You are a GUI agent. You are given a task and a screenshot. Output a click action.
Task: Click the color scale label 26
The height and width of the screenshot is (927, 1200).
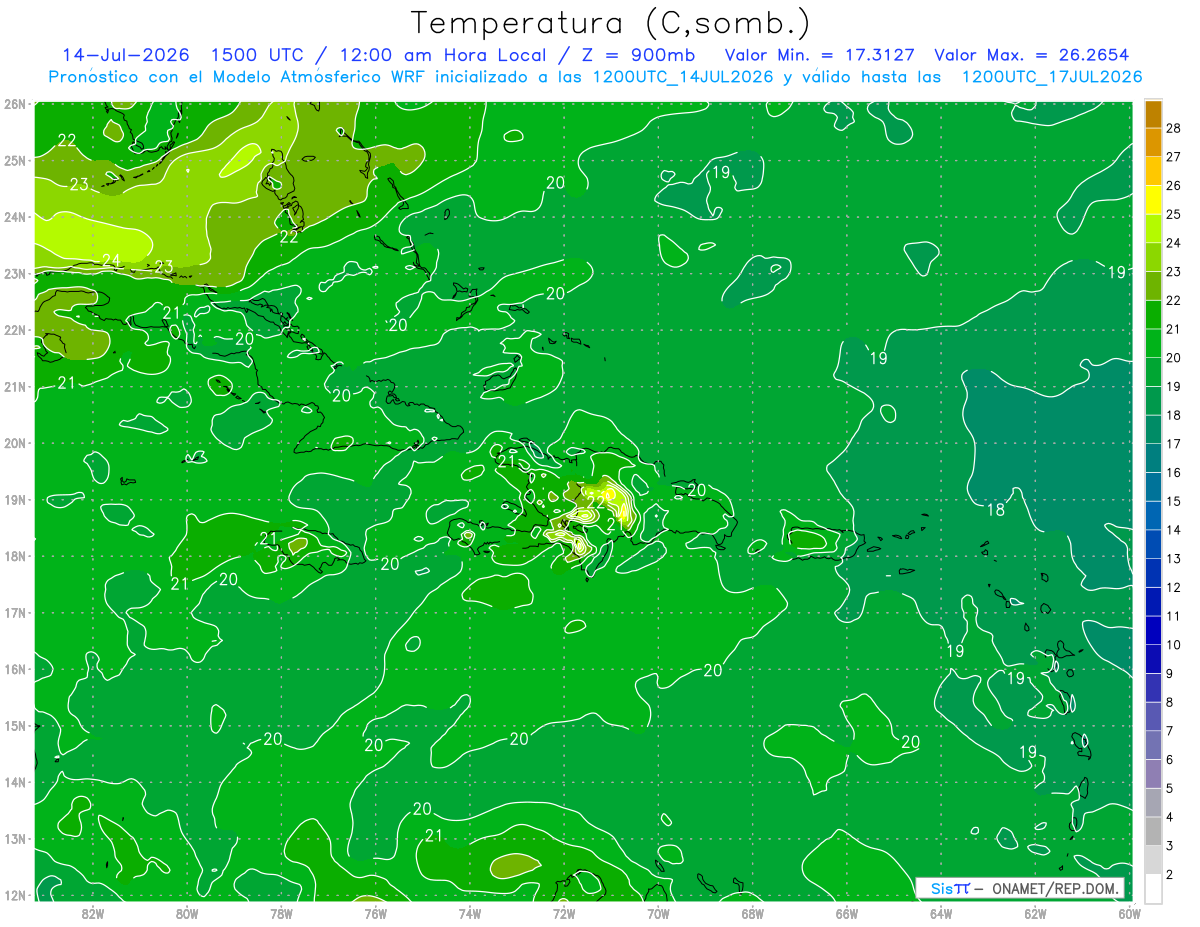coord(1173,186)
